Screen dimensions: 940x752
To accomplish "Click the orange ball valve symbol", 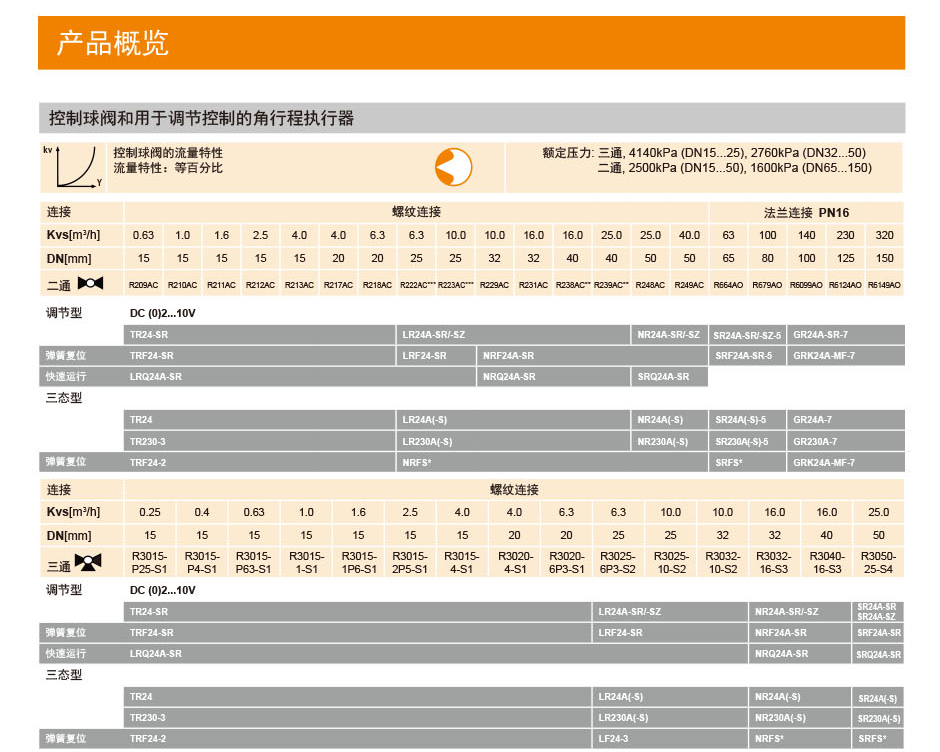I will point(453,167).
